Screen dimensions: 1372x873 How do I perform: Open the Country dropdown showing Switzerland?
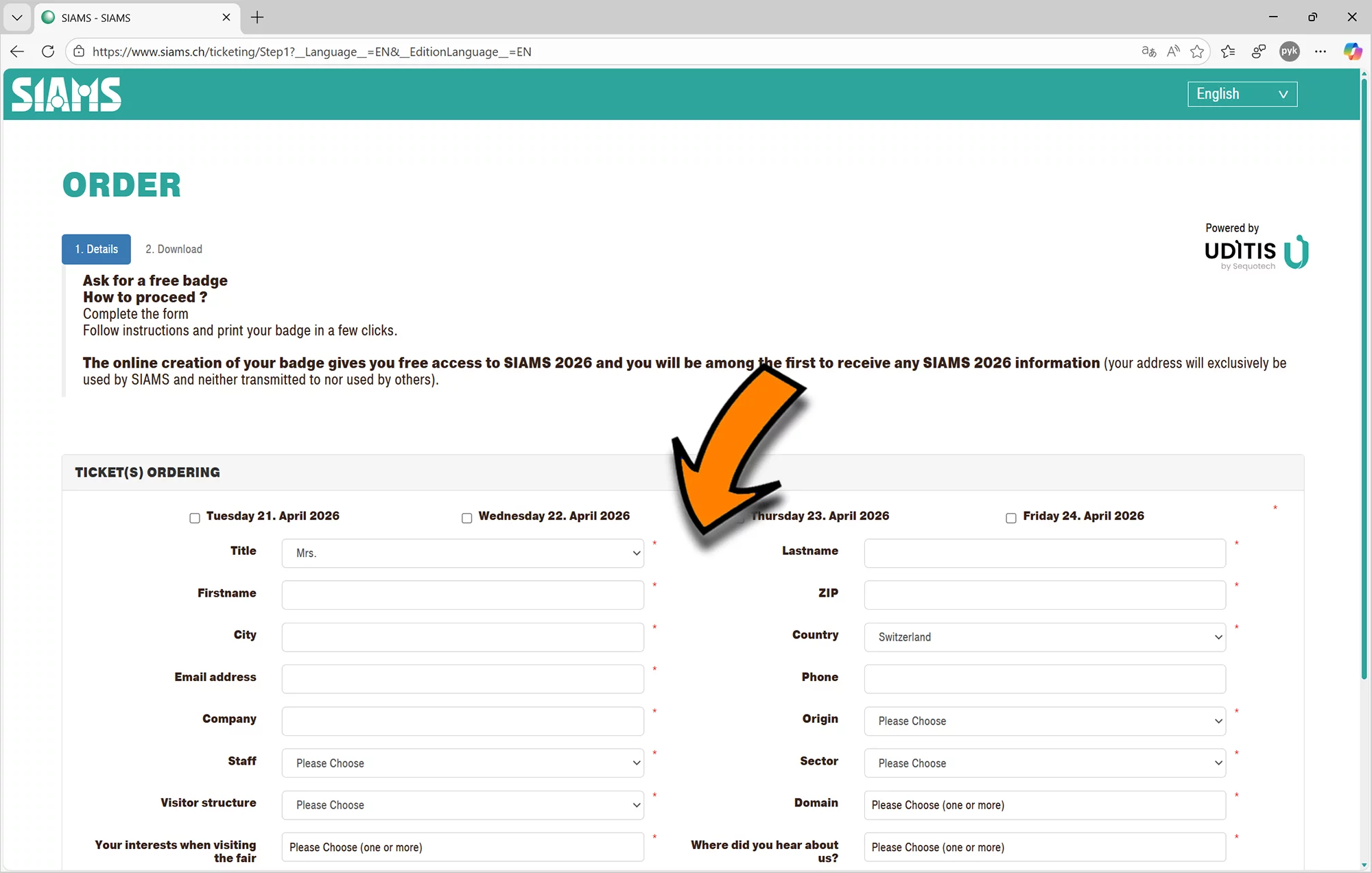(x=1044, y=637)
